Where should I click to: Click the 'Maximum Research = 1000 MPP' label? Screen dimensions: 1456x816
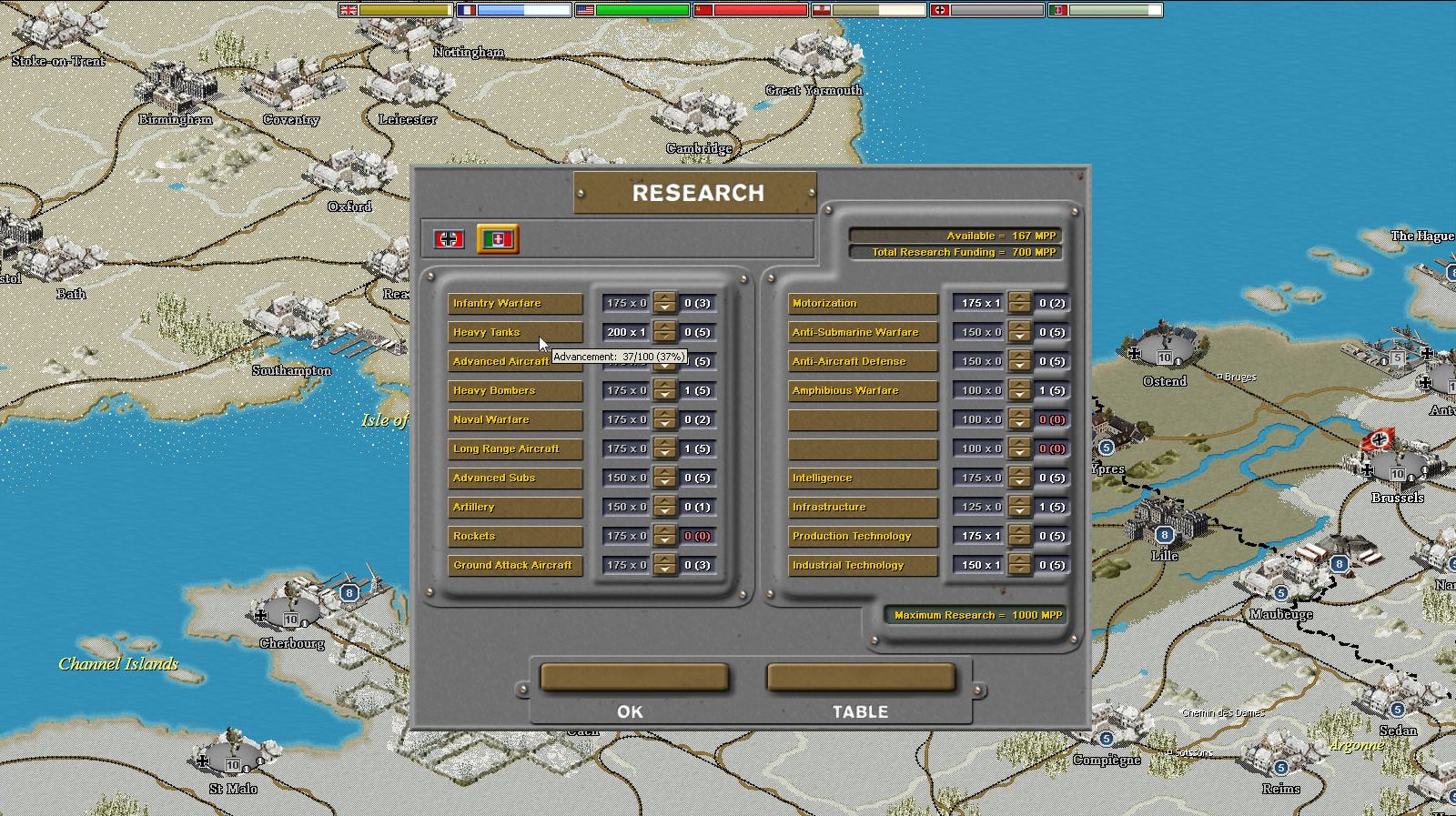[977, 615]
